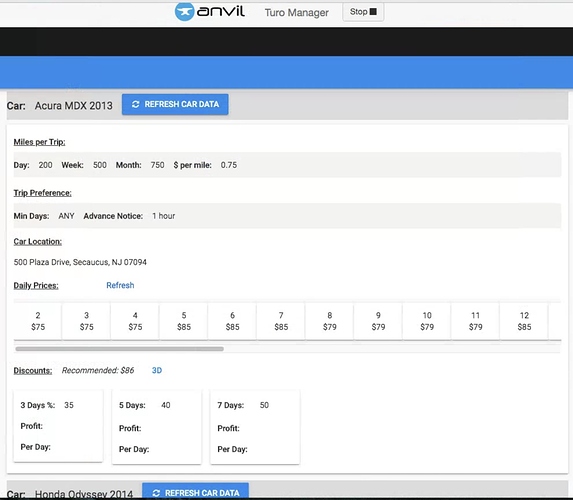Open the 3D discounts link
573x500 pixels.
(x=157, y=370)
